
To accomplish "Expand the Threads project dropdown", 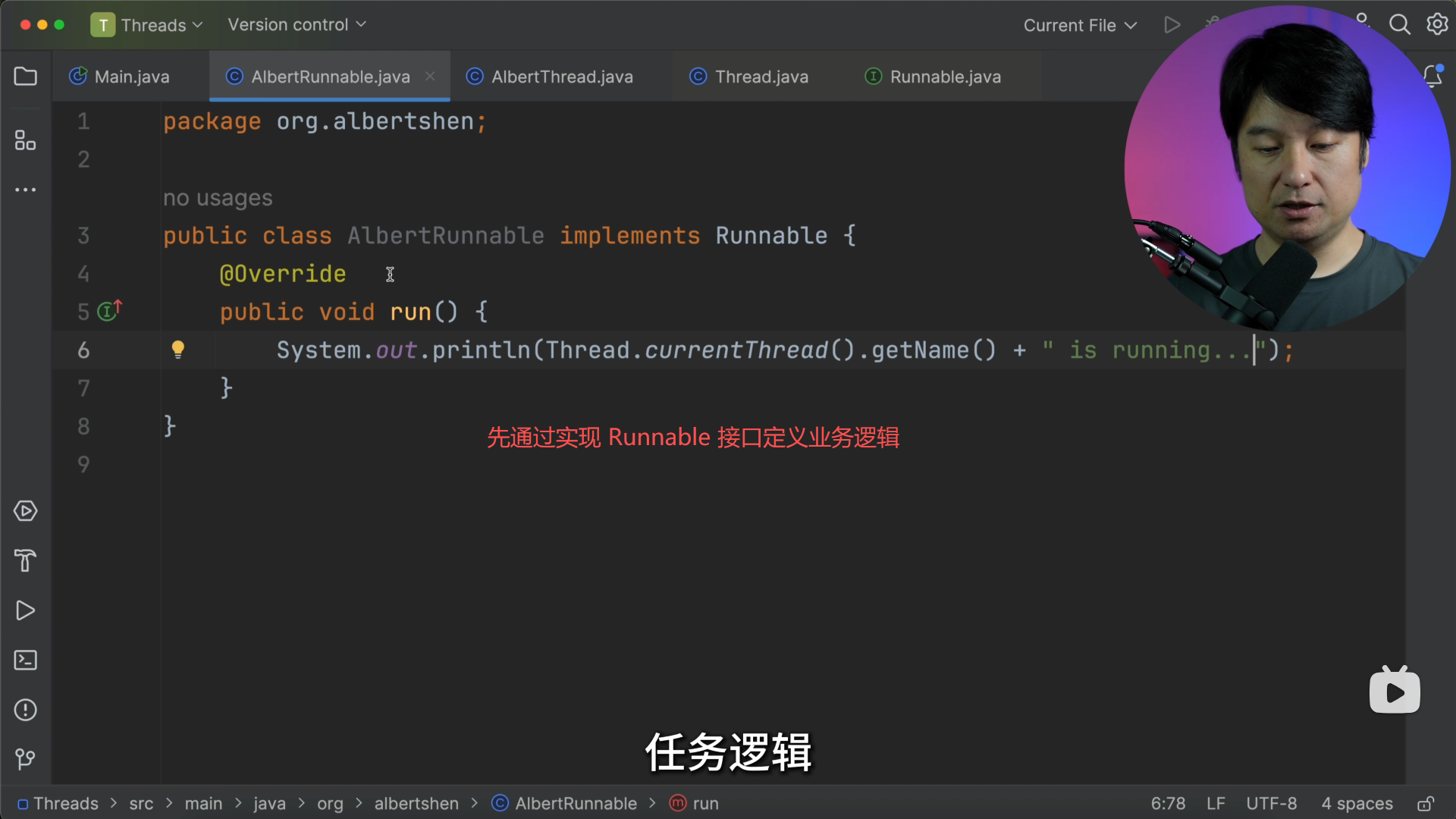I will point(148,25).
